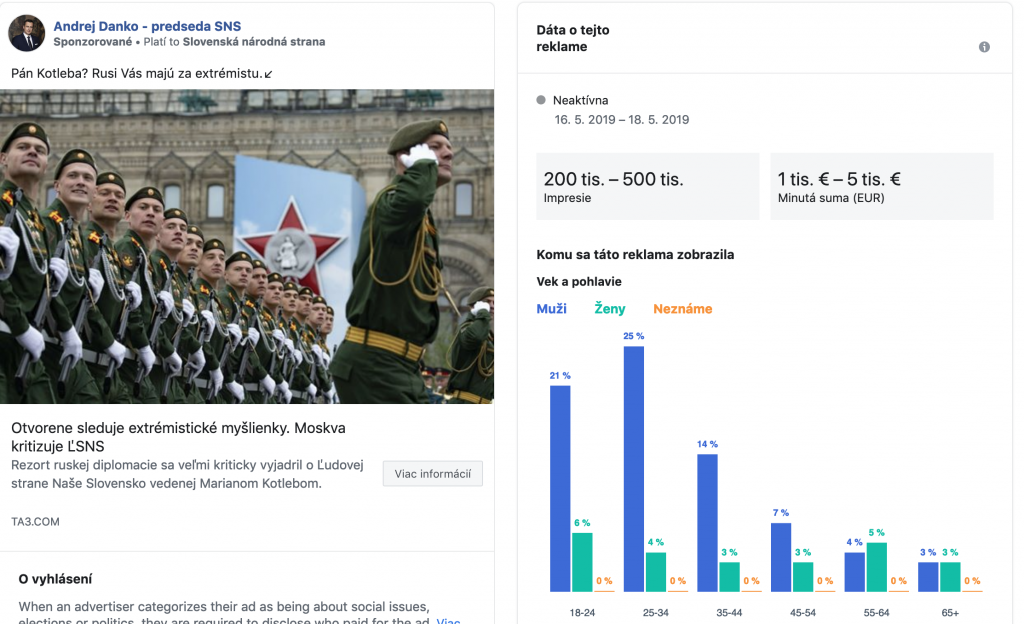Click the 35-44 age axis label

729,612
